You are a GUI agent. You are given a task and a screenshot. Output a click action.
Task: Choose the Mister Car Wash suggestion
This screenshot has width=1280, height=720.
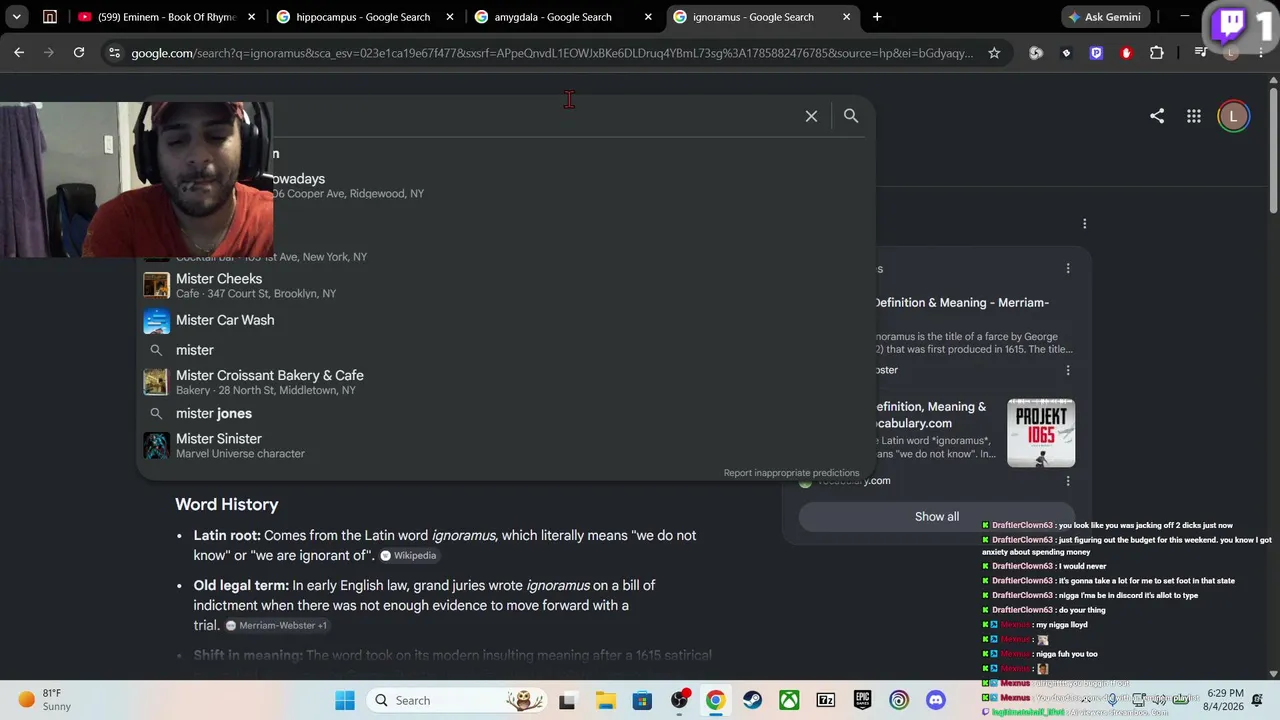[x=505, y=320]
